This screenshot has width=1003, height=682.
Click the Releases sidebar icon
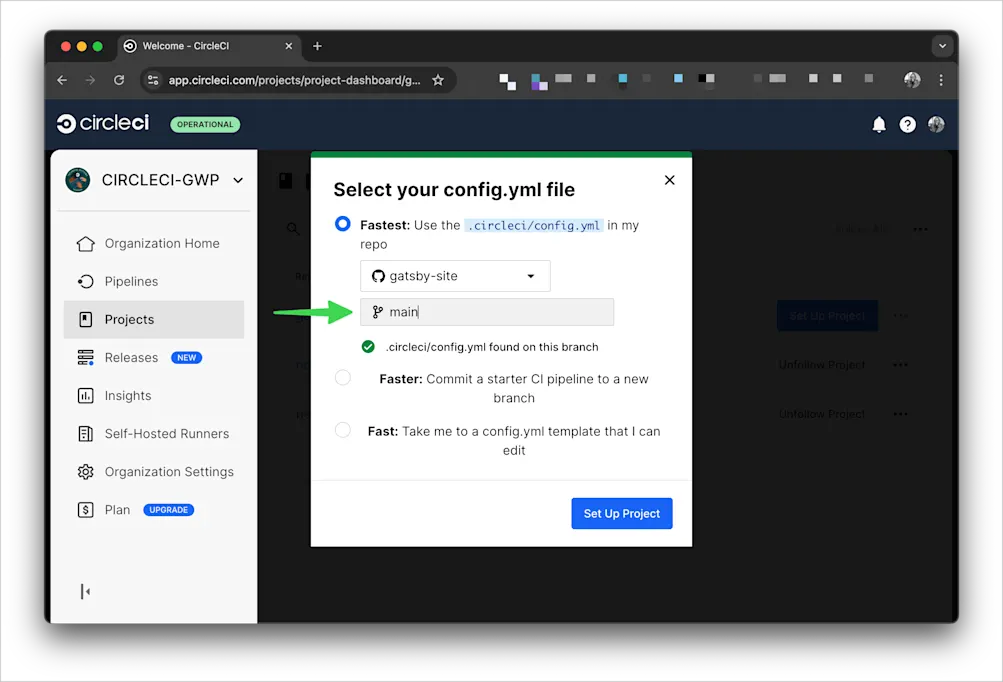pos(86,358)
